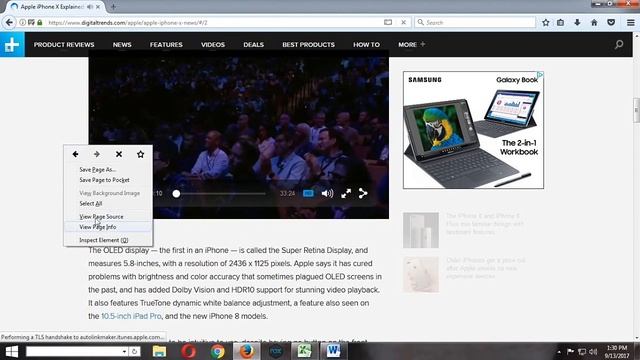
Task: Share the video icon
Action: click(363, 193)
